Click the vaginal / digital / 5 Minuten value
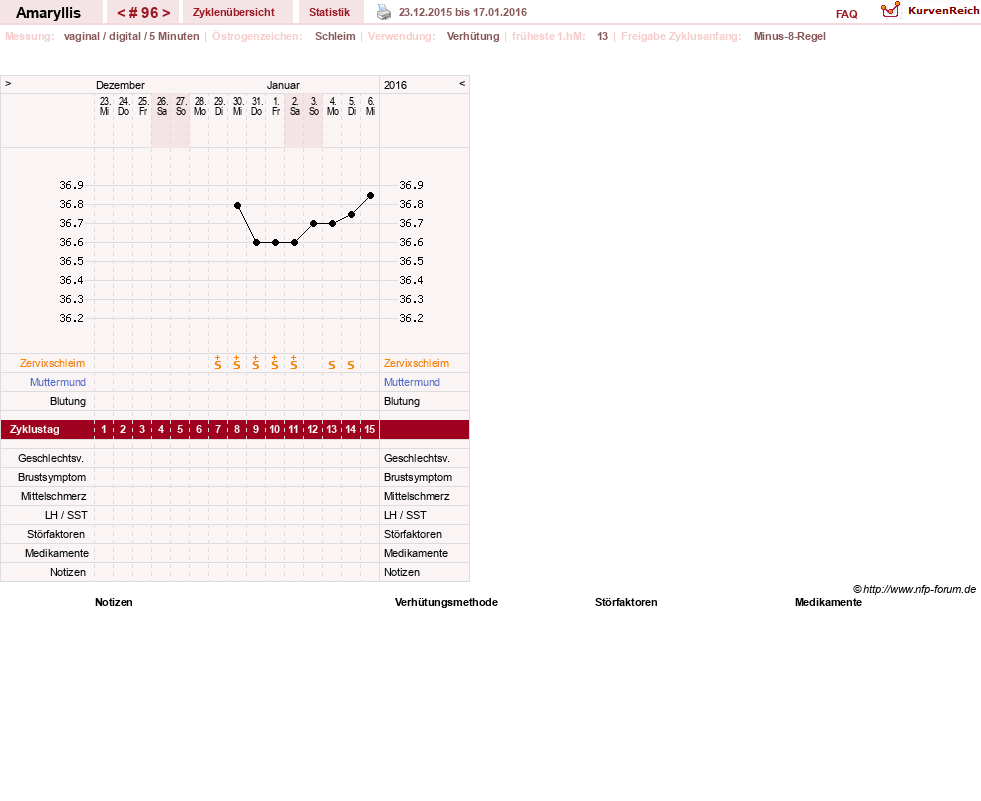This screenshot has width=981, height=801. (x=131, y=36)
